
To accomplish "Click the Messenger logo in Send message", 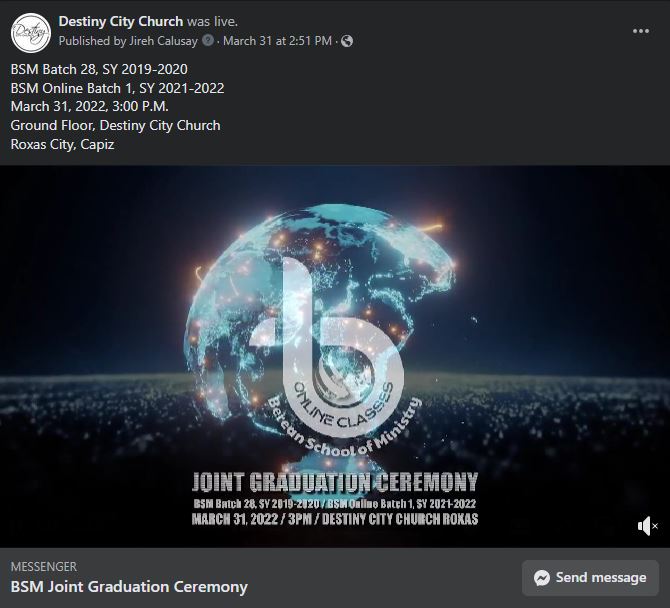I will [x=542, y=578].
